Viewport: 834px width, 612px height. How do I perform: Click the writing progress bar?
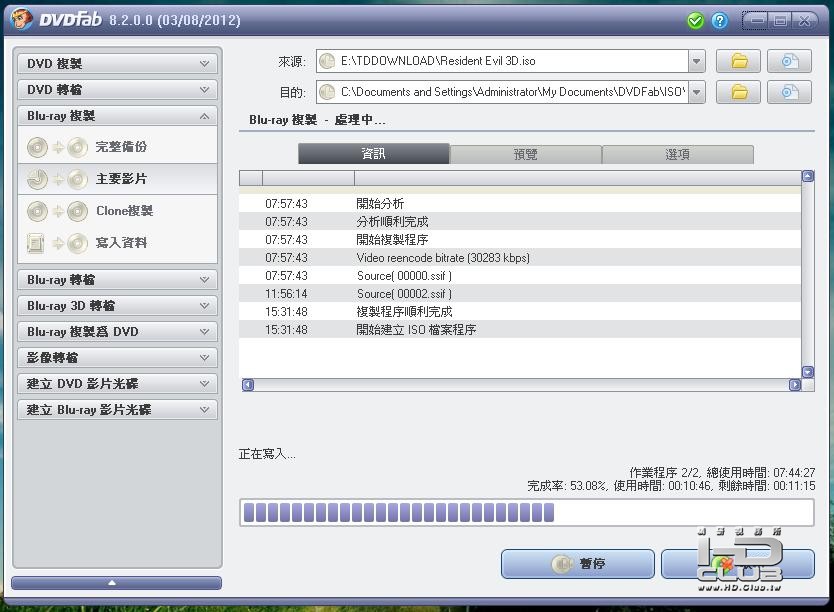point(527,513)
